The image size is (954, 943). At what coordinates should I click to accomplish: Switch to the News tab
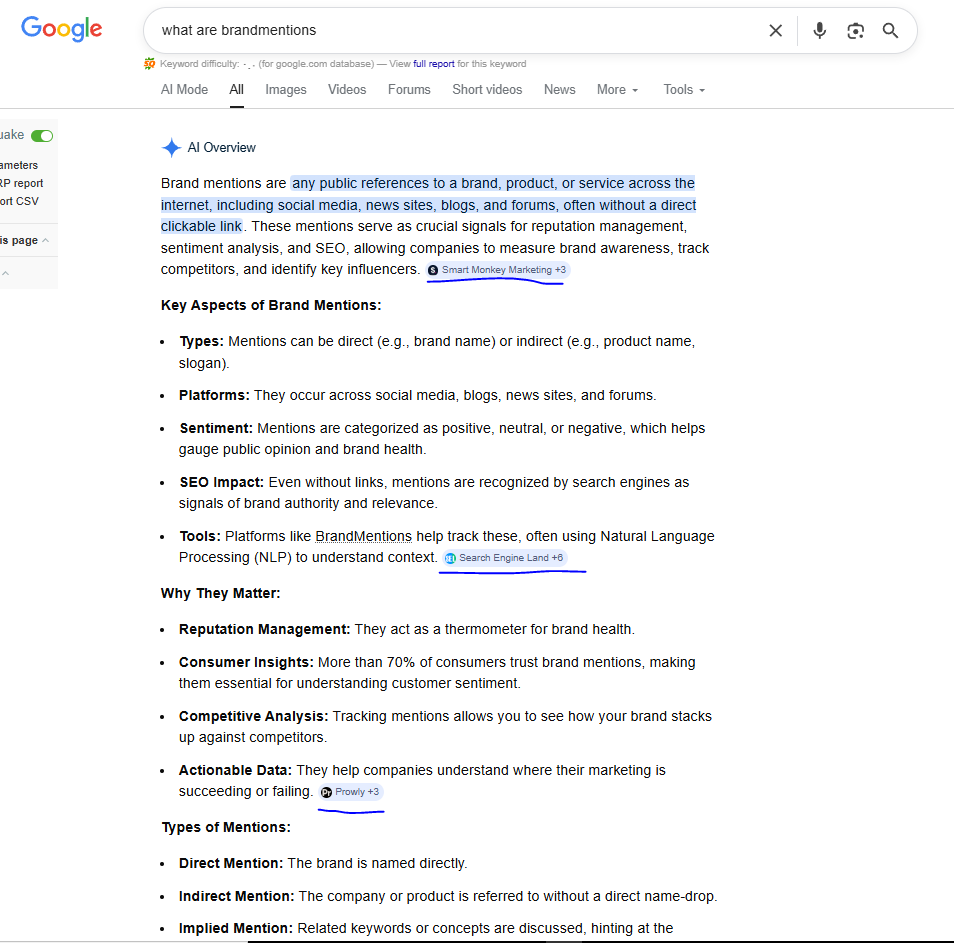click(559, 89)
